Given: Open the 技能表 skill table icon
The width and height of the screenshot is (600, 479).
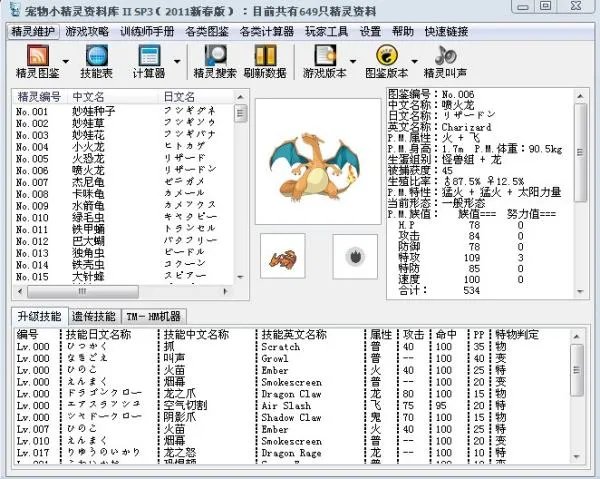Looking at the screenshot, I should pyautogui.click(x=96, y=61).
